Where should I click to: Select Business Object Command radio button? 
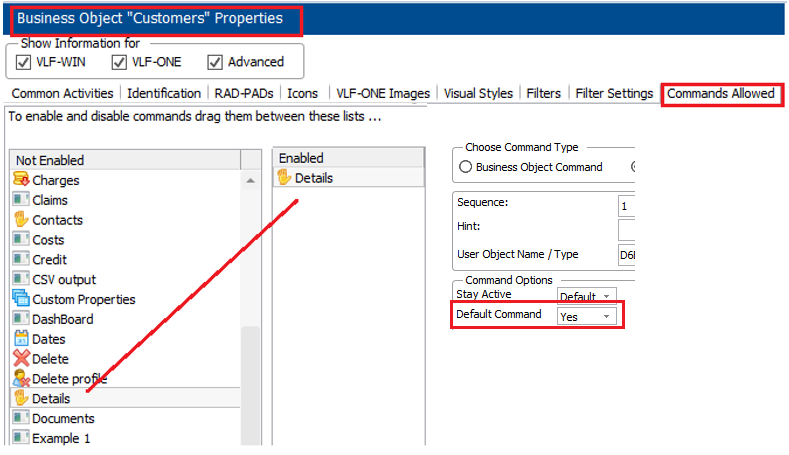click(x=465, y=167)
